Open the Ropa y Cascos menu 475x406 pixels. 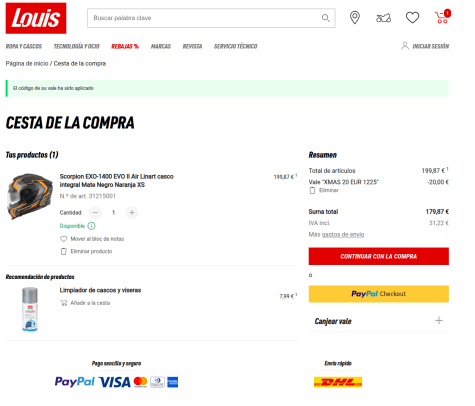point(24,46)
